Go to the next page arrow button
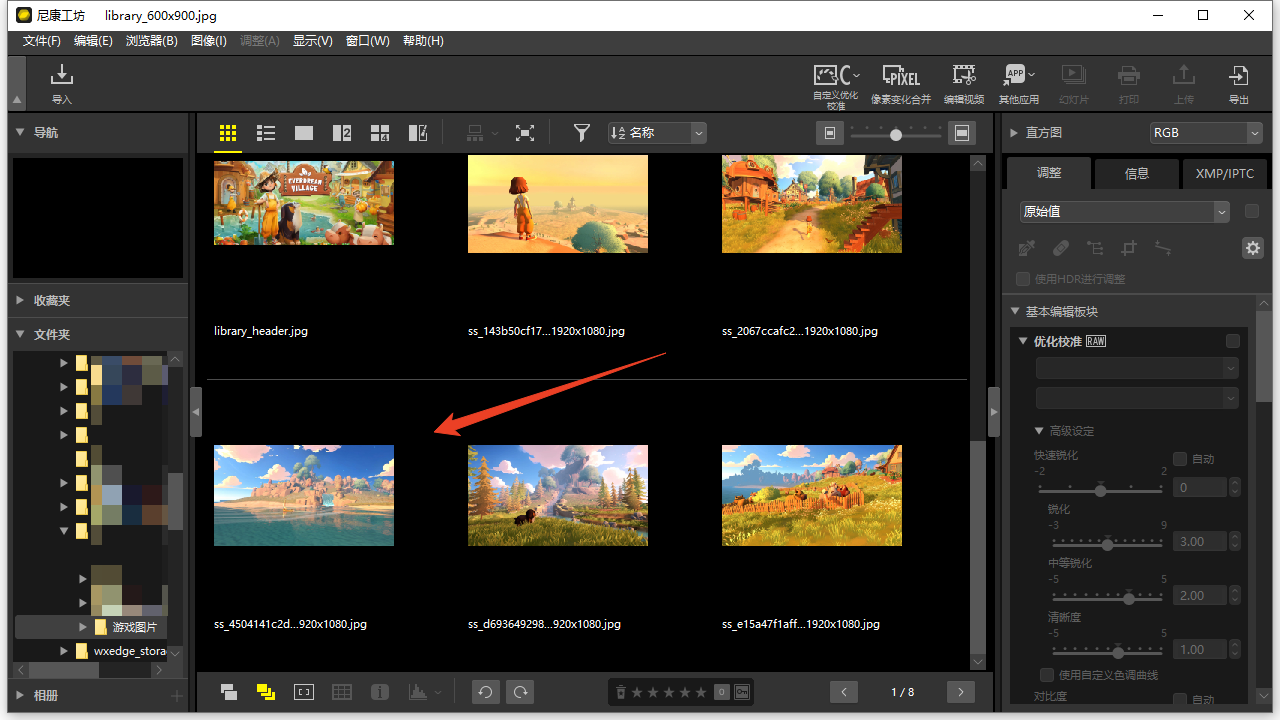 pos(960,692)
